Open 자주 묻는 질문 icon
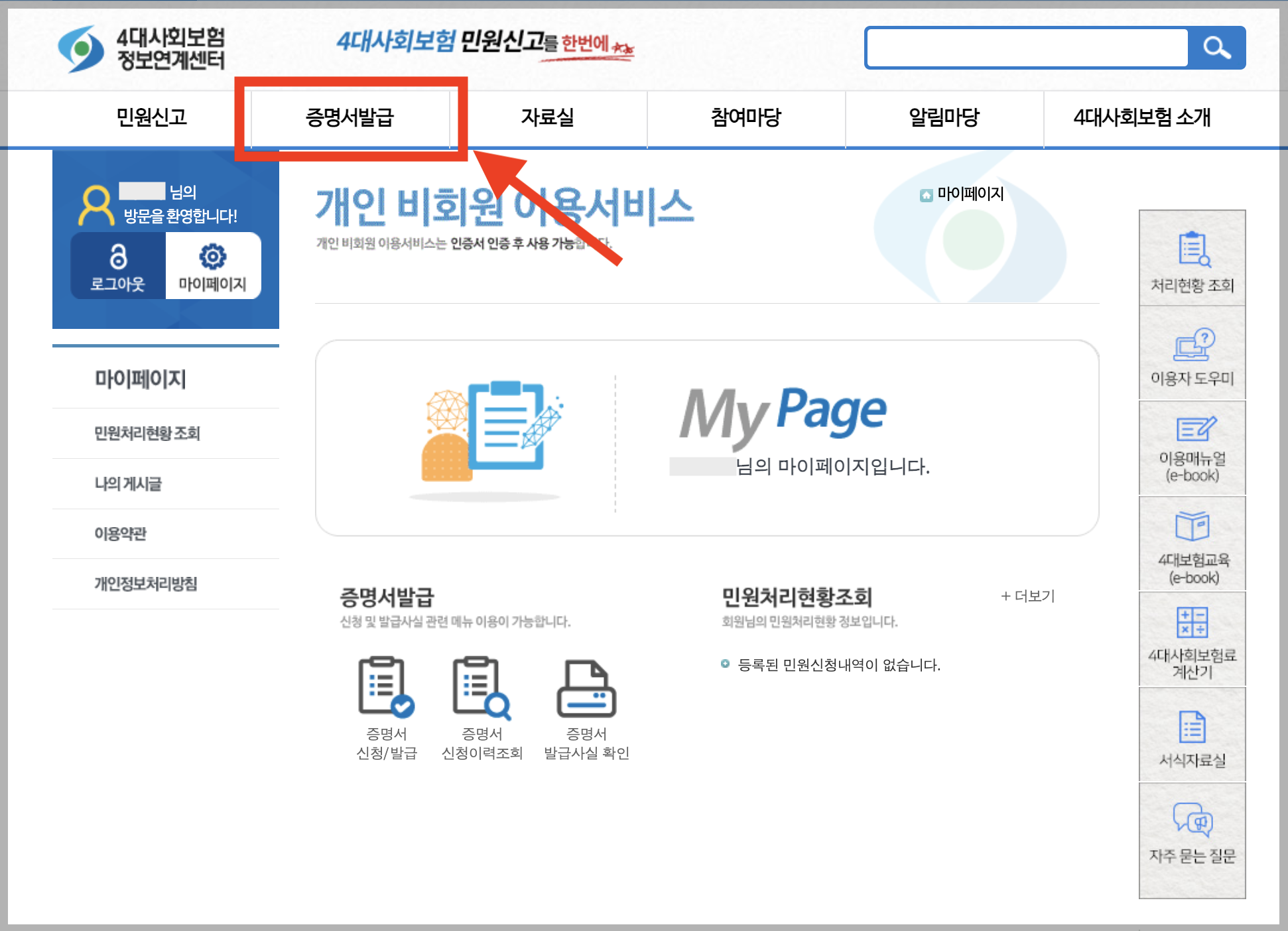This screenshot has height=931, width=1288. tap(1192, 821)
